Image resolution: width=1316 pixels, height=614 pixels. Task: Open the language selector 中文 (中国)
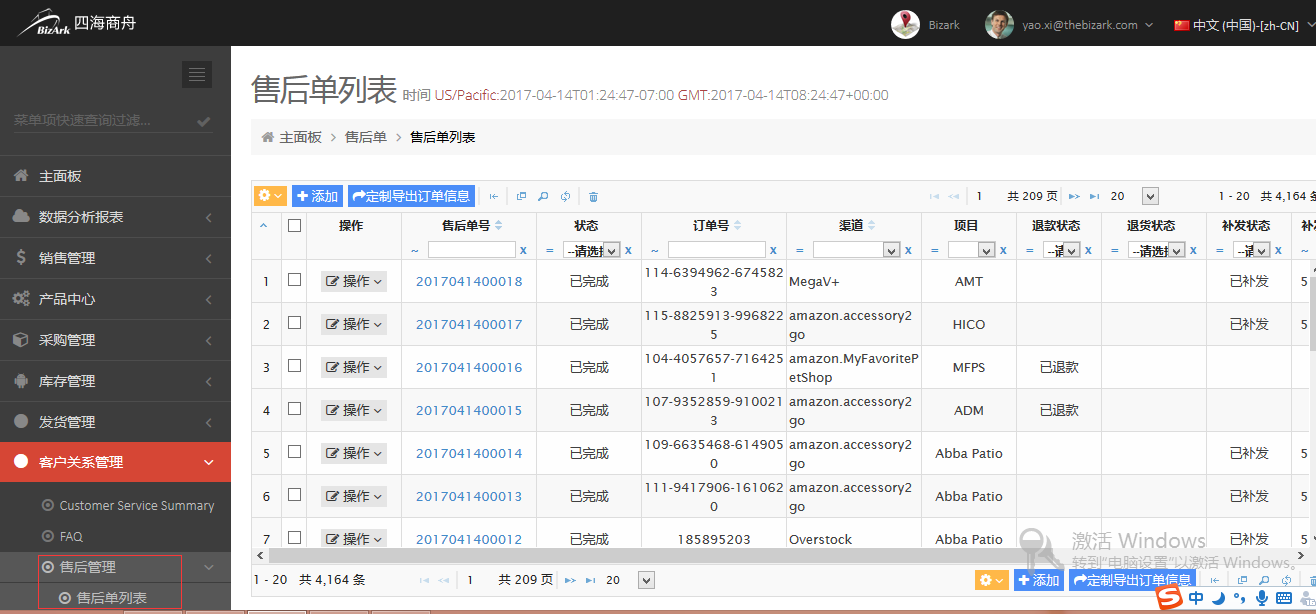(x=1244, y=25)
